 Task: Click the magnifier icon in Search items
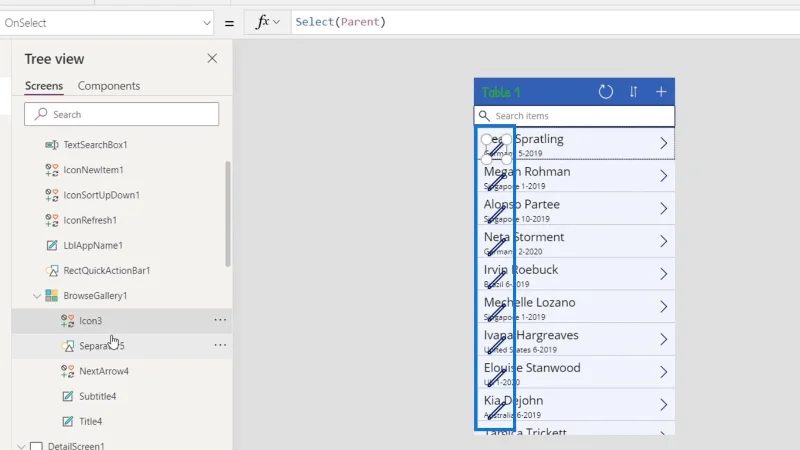pos(484,116)
